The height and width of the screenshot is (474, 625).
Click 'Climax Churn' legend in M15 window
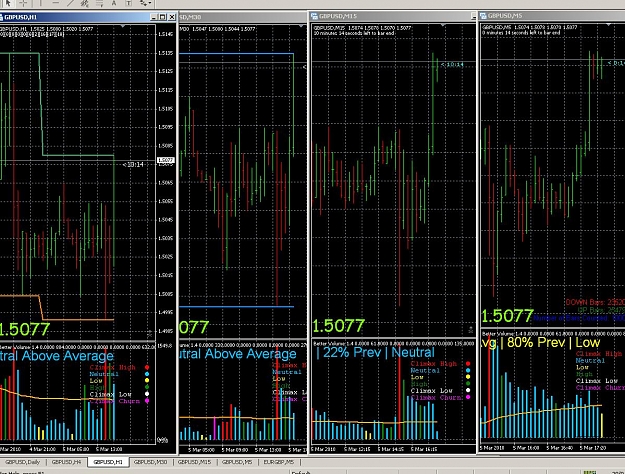click(x=436, y=397)
